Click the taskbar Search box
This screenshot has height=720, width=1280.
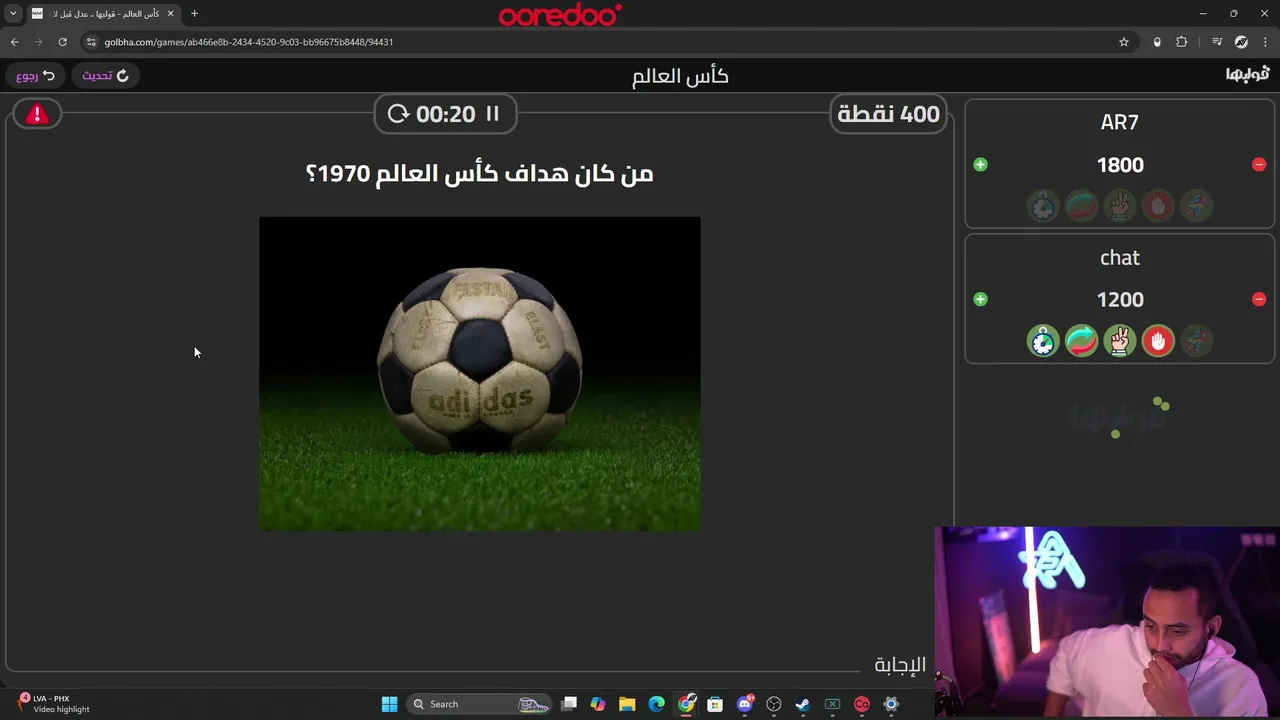coord(481,704)
